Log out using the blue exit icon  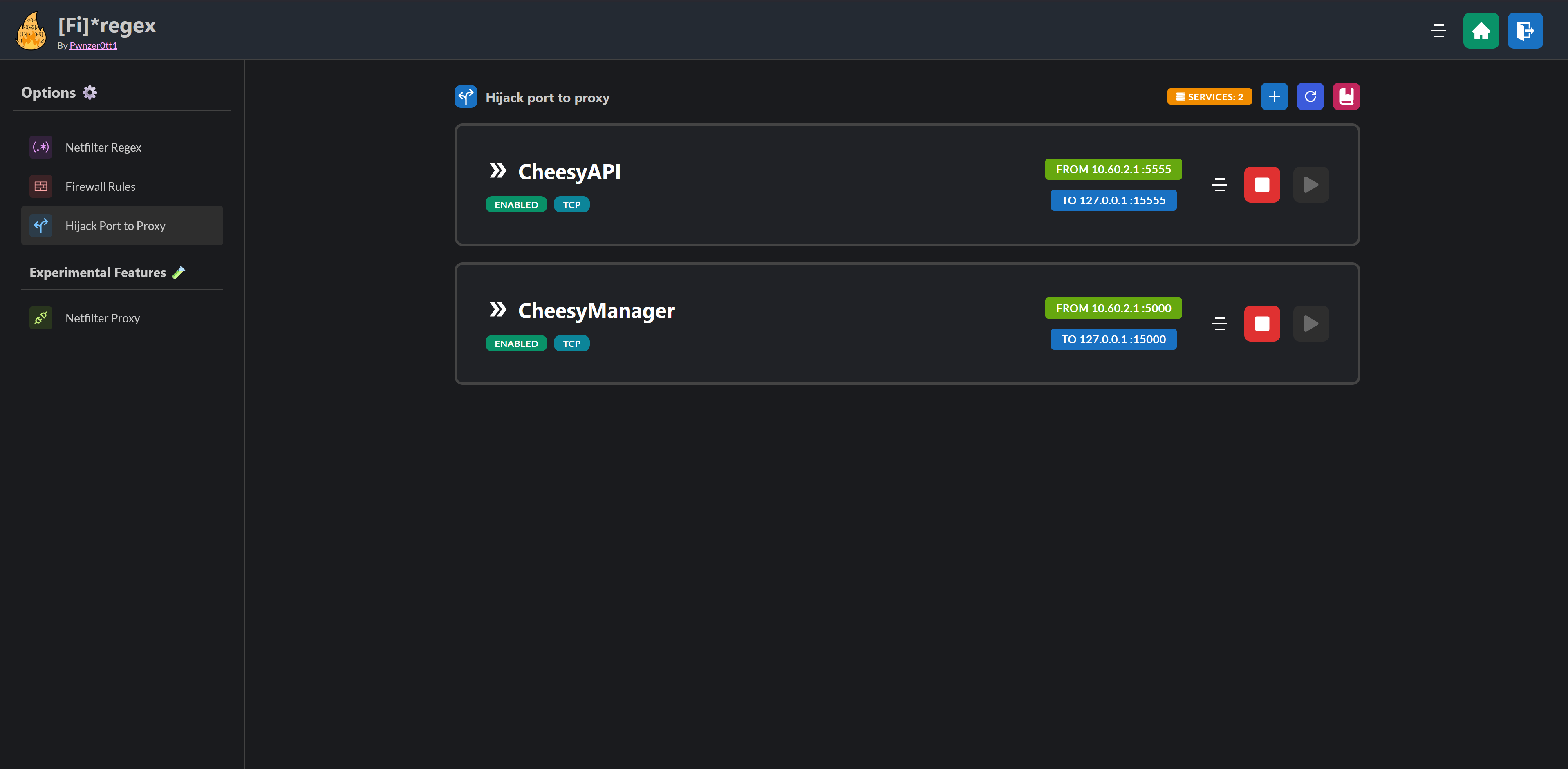point(1525,30)
